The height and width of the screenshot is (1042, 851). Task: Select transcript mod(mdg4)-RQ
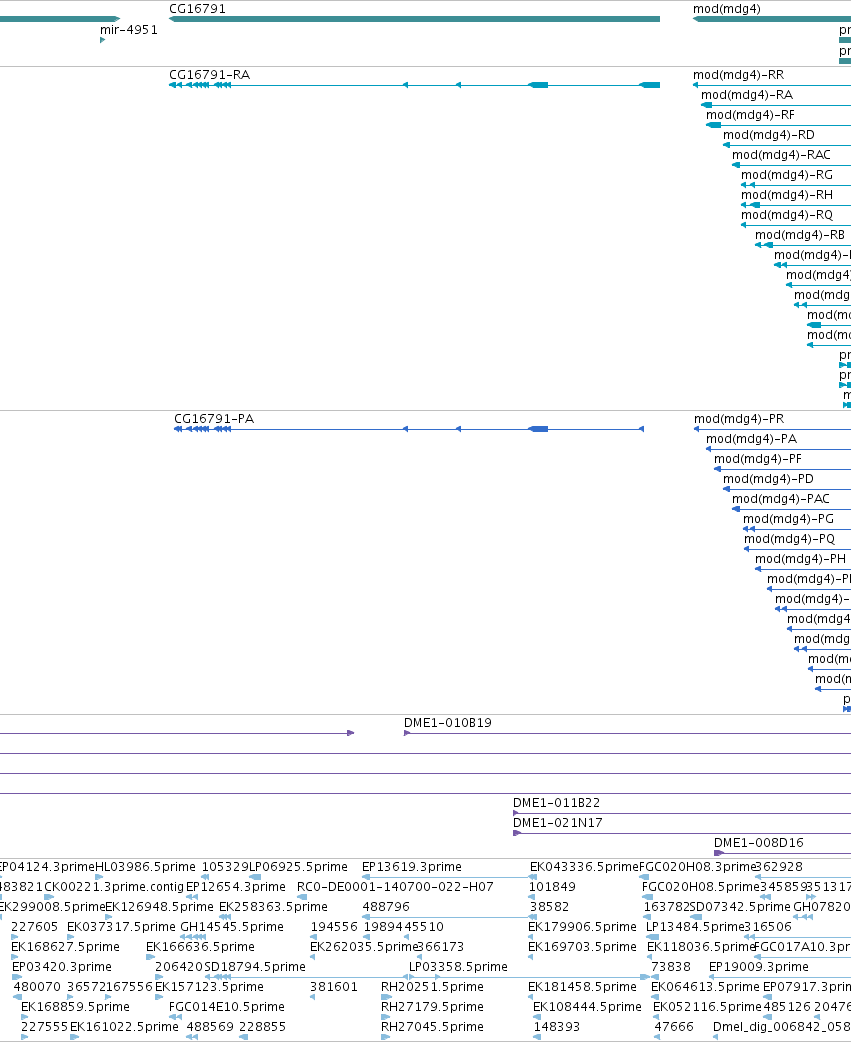[x=787, y=214]
